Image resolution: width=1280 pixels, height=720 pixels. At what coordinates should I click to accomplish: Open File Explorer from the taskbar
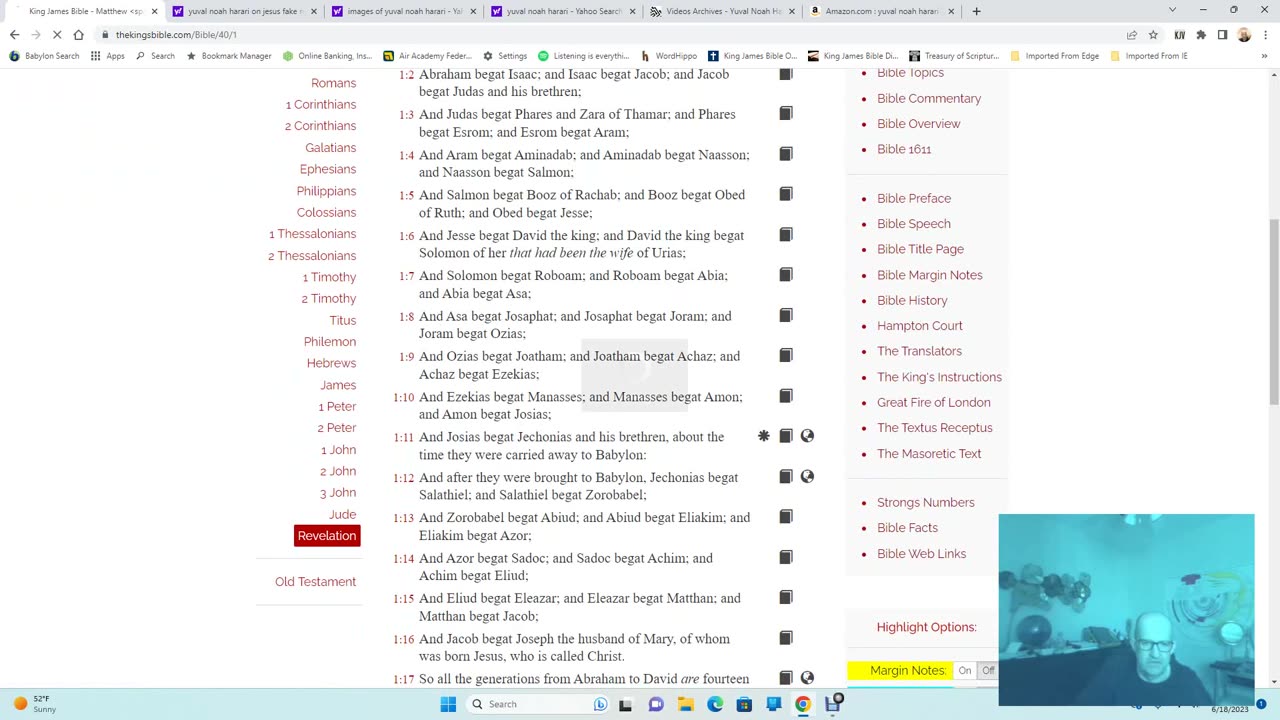click(x=686, y=704)
